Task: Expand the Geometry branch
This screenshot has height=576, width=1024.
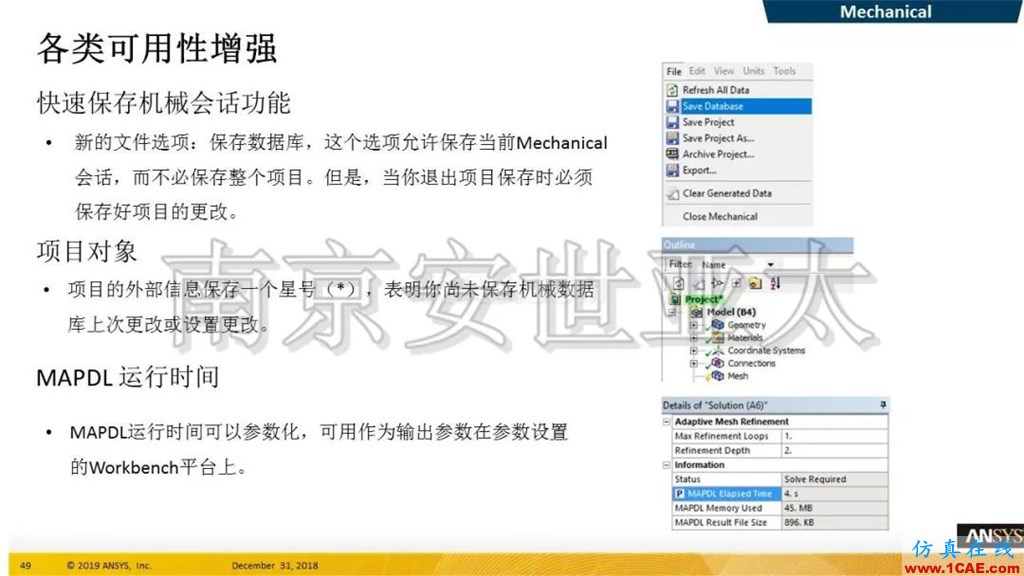Action: [x=694, y=325]
